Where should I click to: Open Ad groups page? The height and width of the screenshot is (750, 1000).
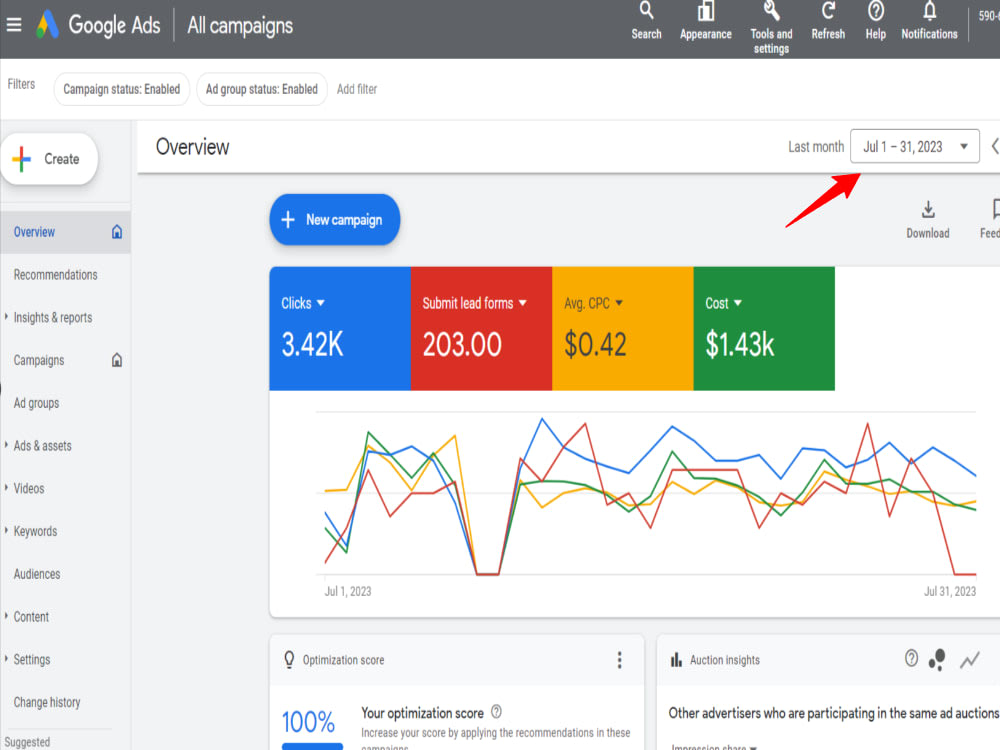[x=36, y=402]
